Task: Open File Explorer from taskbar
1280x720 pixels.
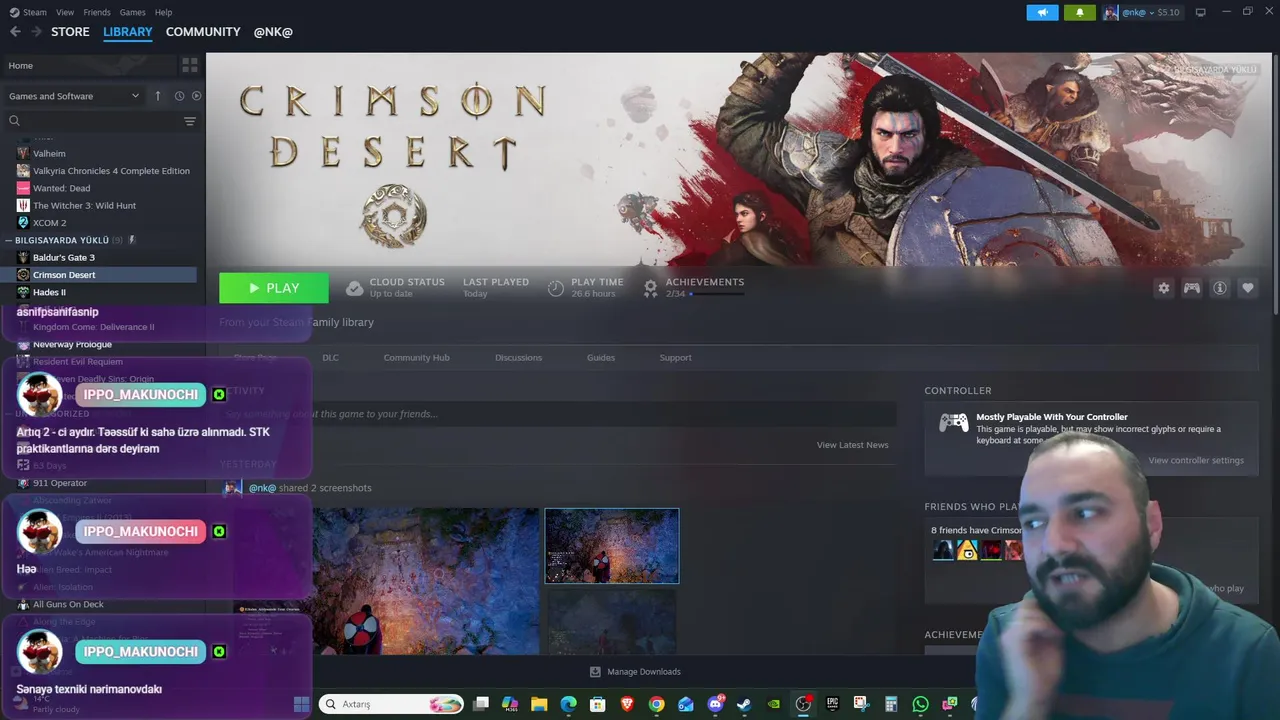Action: tap(539, 704)
